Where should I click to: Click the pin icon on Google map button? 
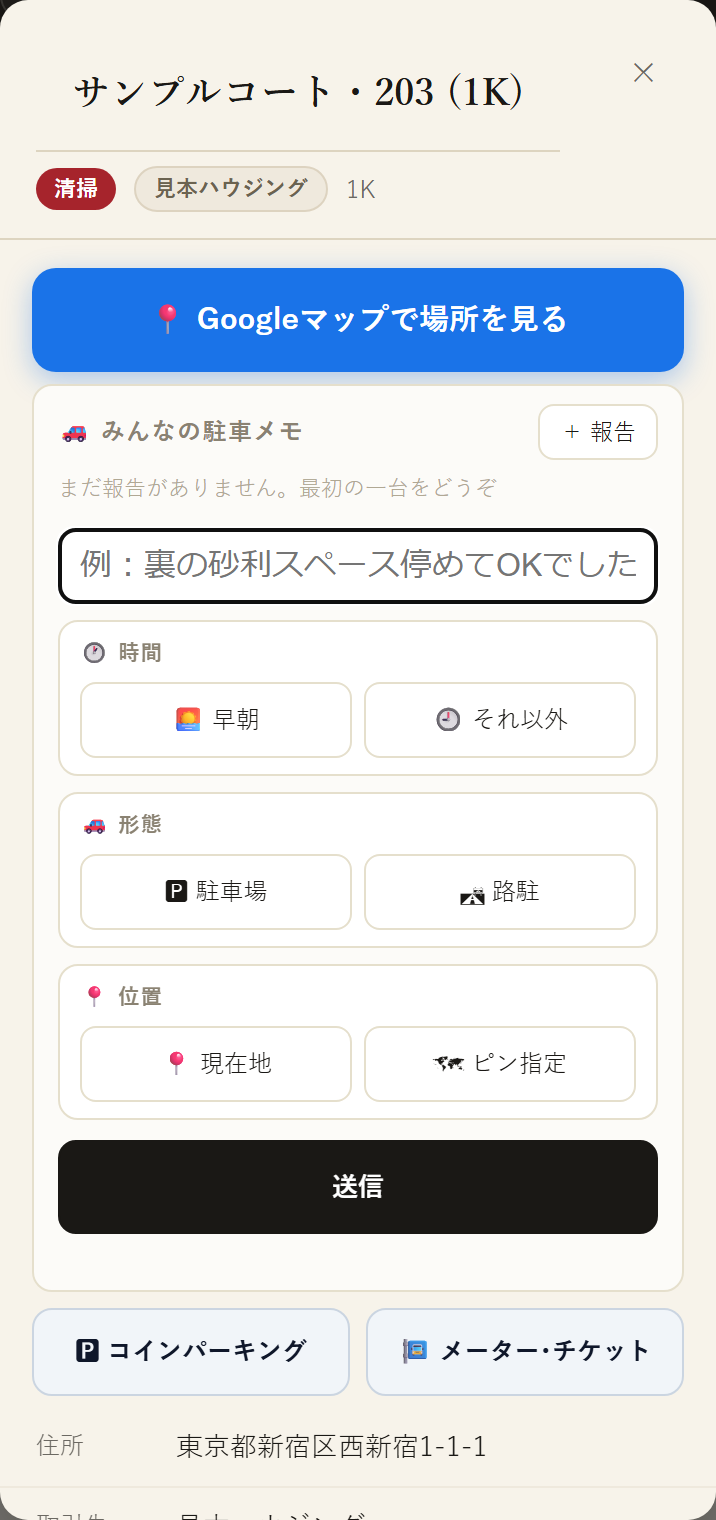(167, 319)
